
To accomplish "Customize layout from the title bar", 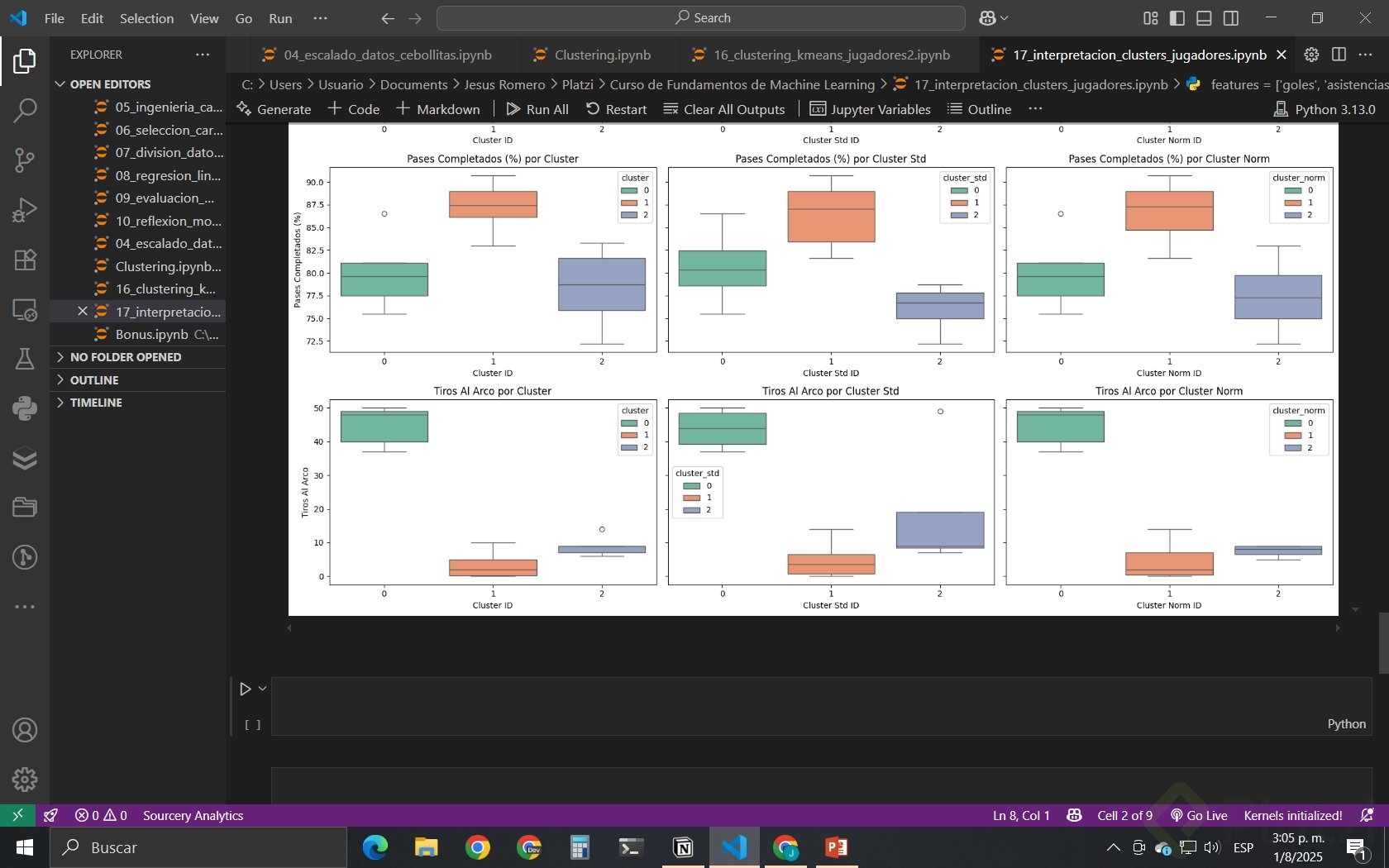I will tap(1150, 18).
